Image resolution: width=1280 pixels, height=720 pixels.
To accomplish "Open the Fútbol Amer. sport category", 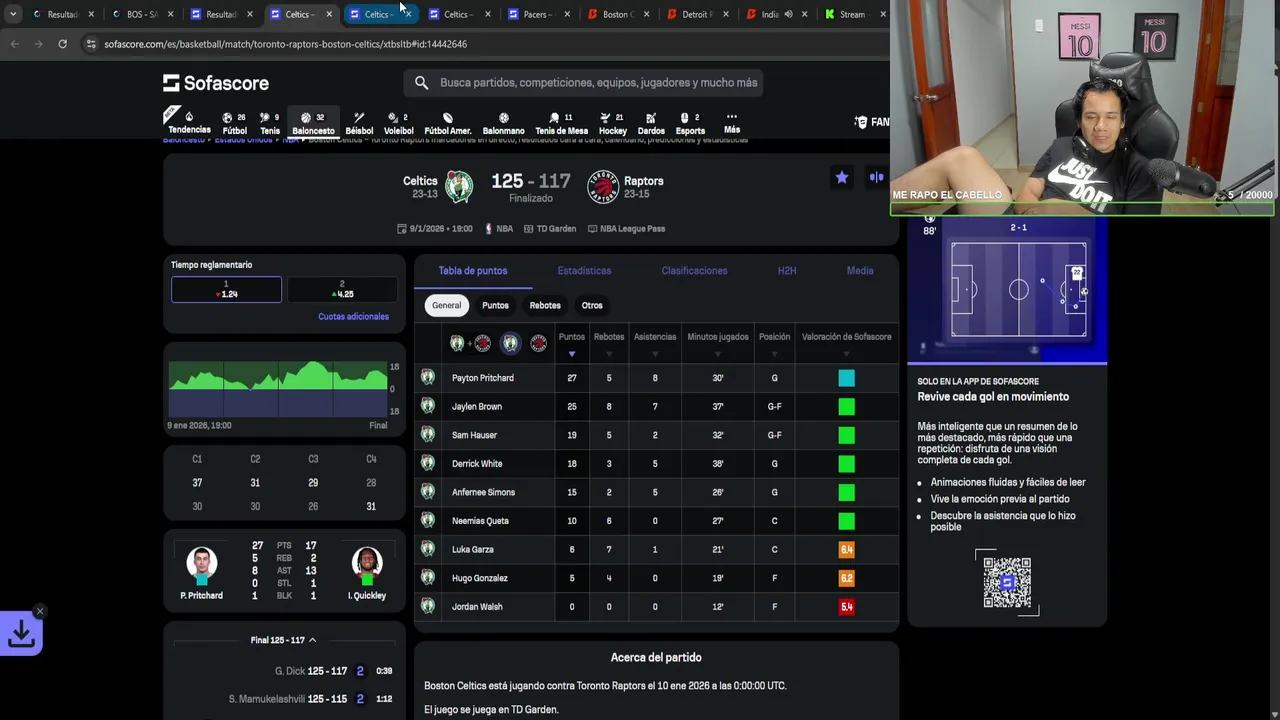I will (448, 123).
